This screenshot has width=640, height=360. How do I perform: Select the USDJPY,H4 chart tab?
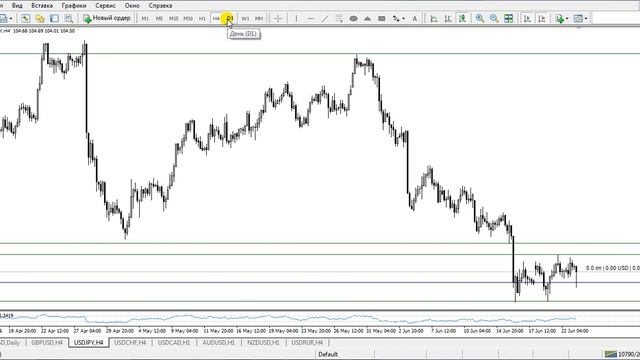89,342
